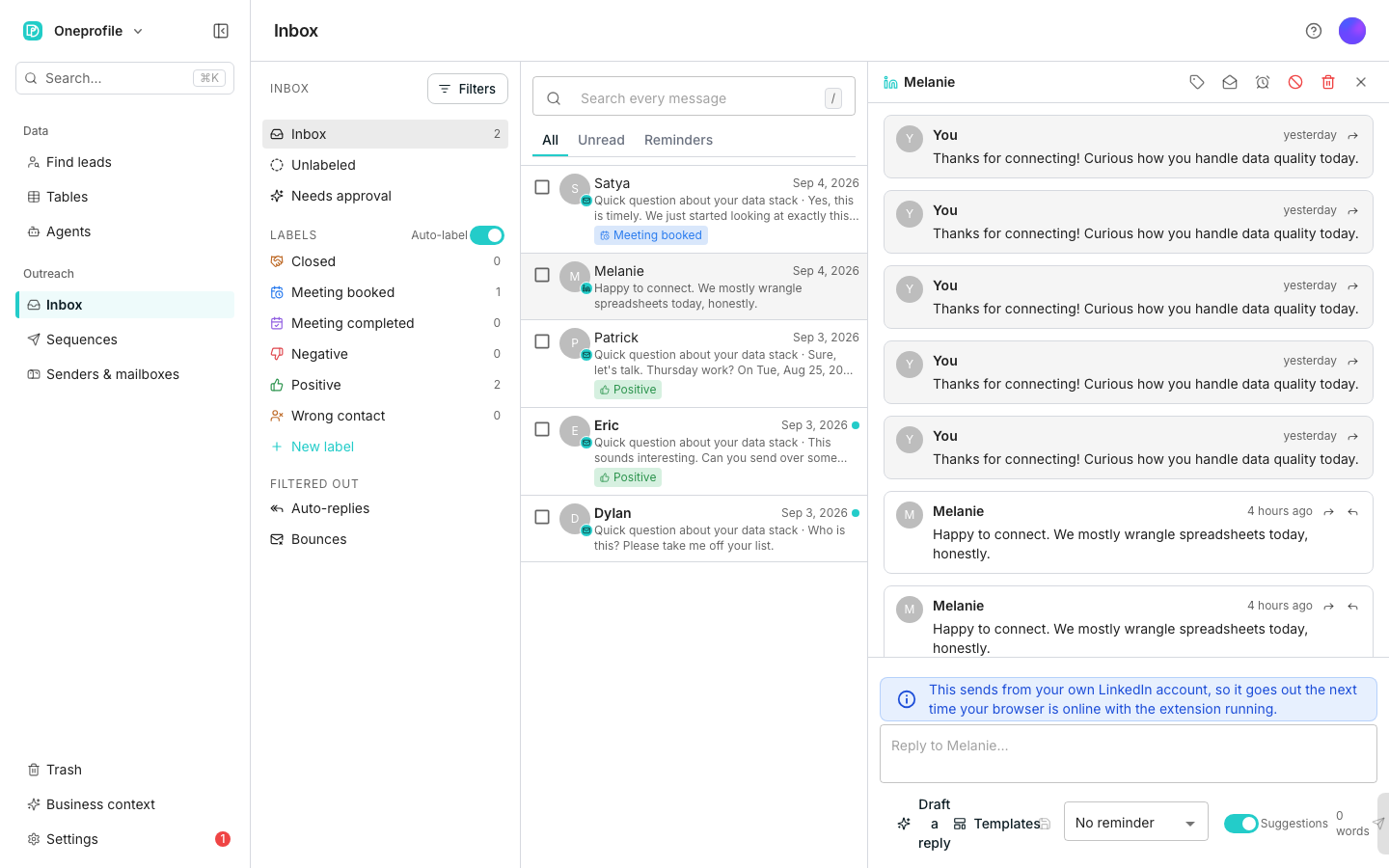Open the Filters menu

[468, 89]
